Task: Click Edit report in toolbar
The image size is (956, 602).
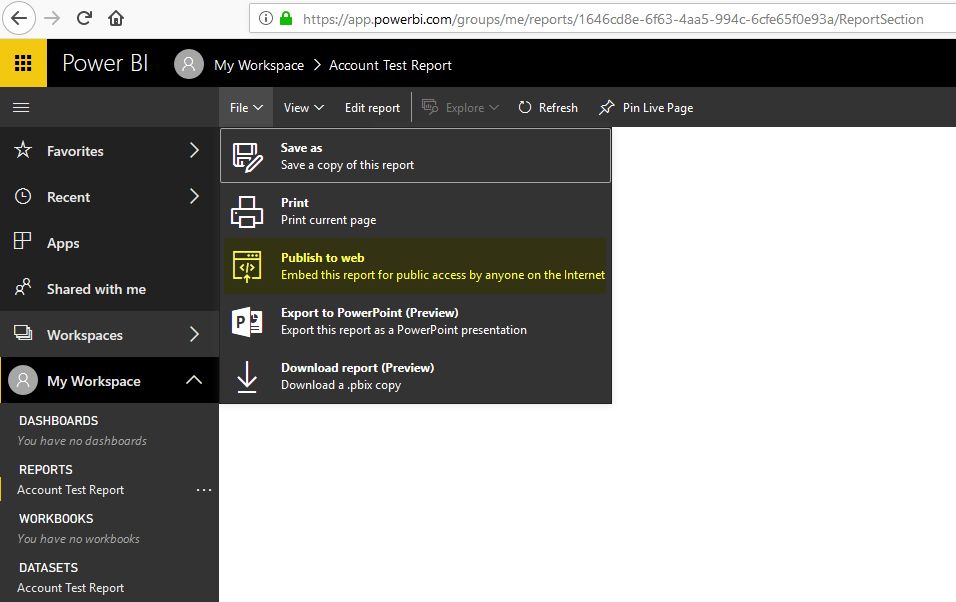Action: (373, 107)
